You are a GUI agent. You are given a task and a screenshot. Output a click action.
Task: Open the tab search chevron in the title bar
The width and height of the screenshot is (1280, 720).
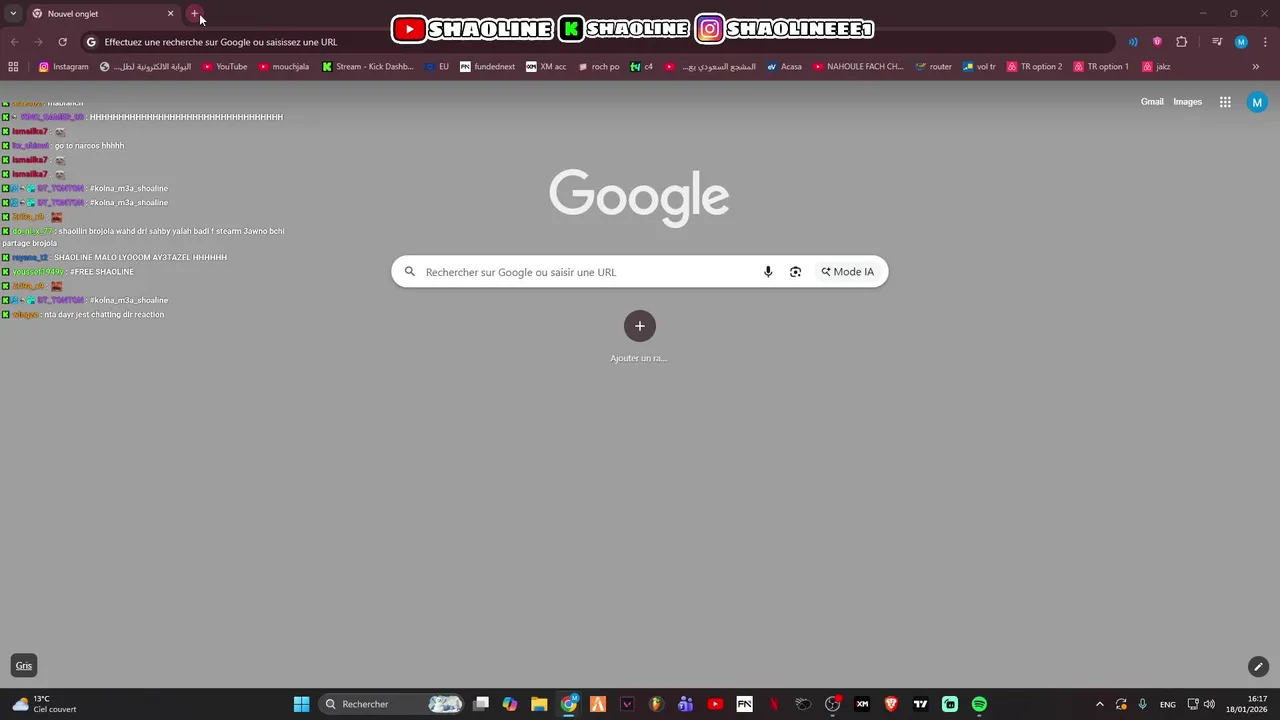pos(13,14)
